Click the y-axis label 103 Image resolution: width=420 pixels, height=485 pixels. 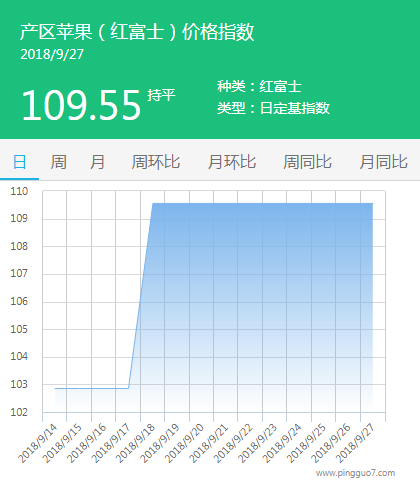click(19, 384)
